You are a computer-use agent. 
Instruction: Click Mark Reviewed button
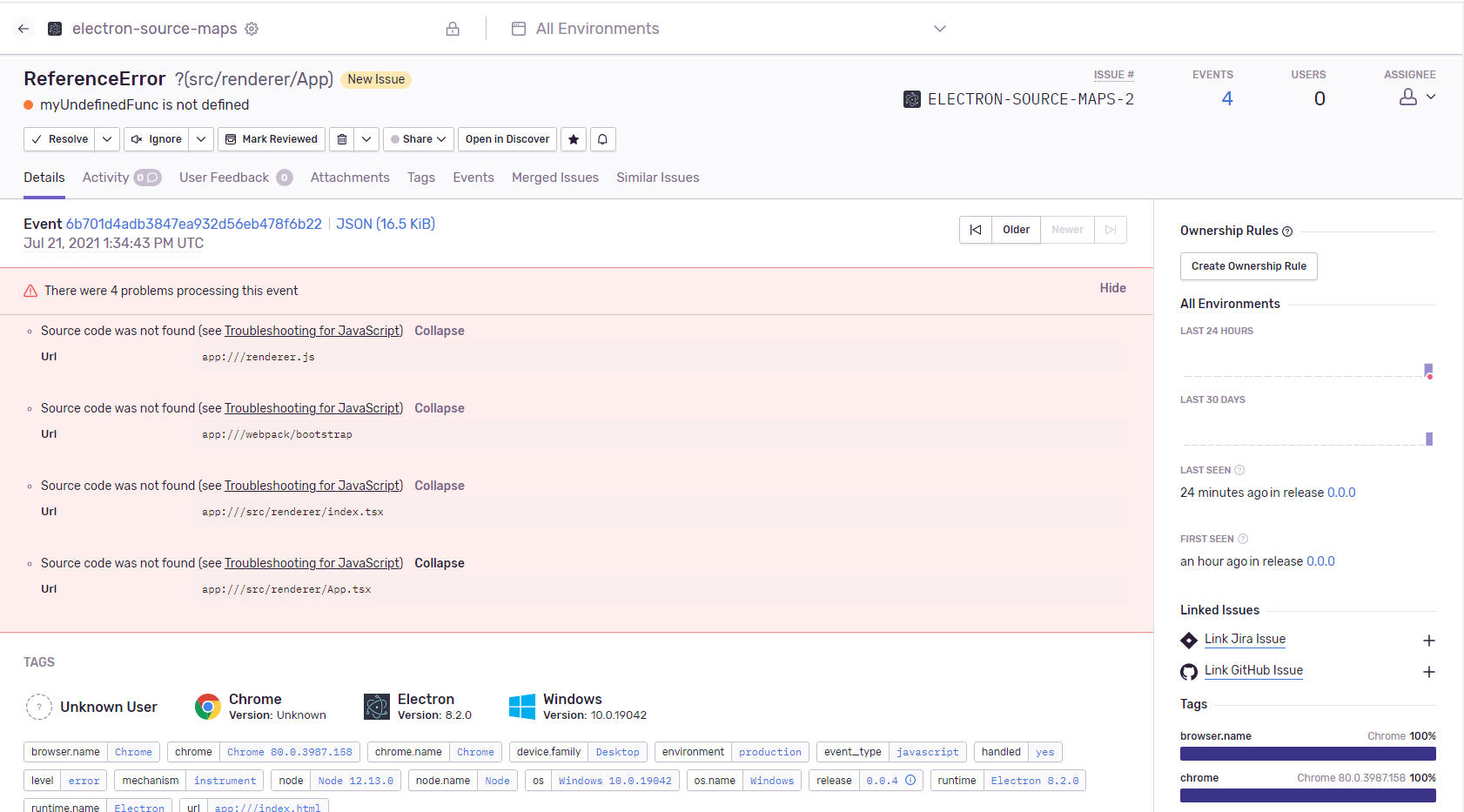coord(272,139)
